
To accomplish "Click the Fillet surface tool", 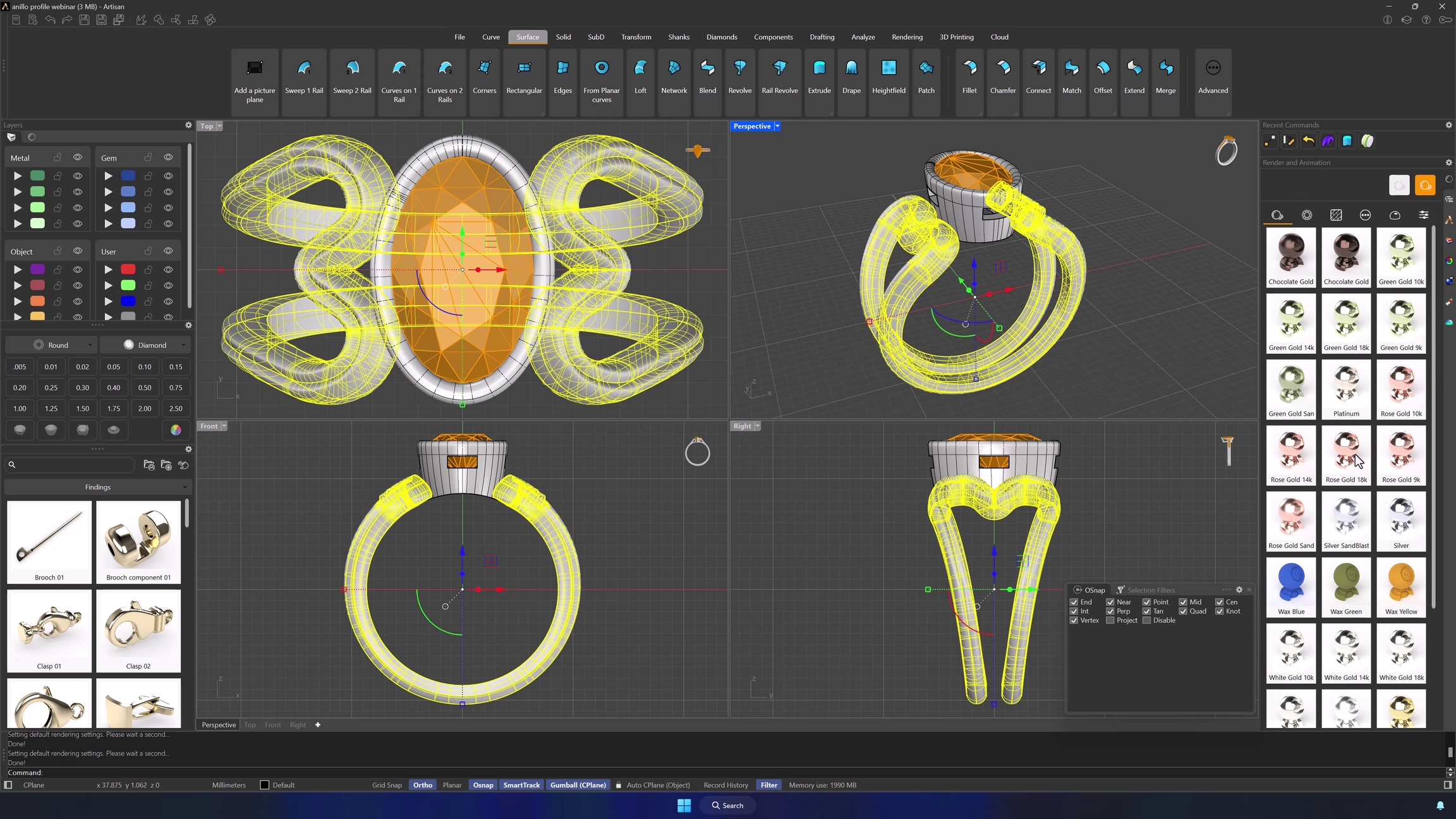I will tap(969, 77).
